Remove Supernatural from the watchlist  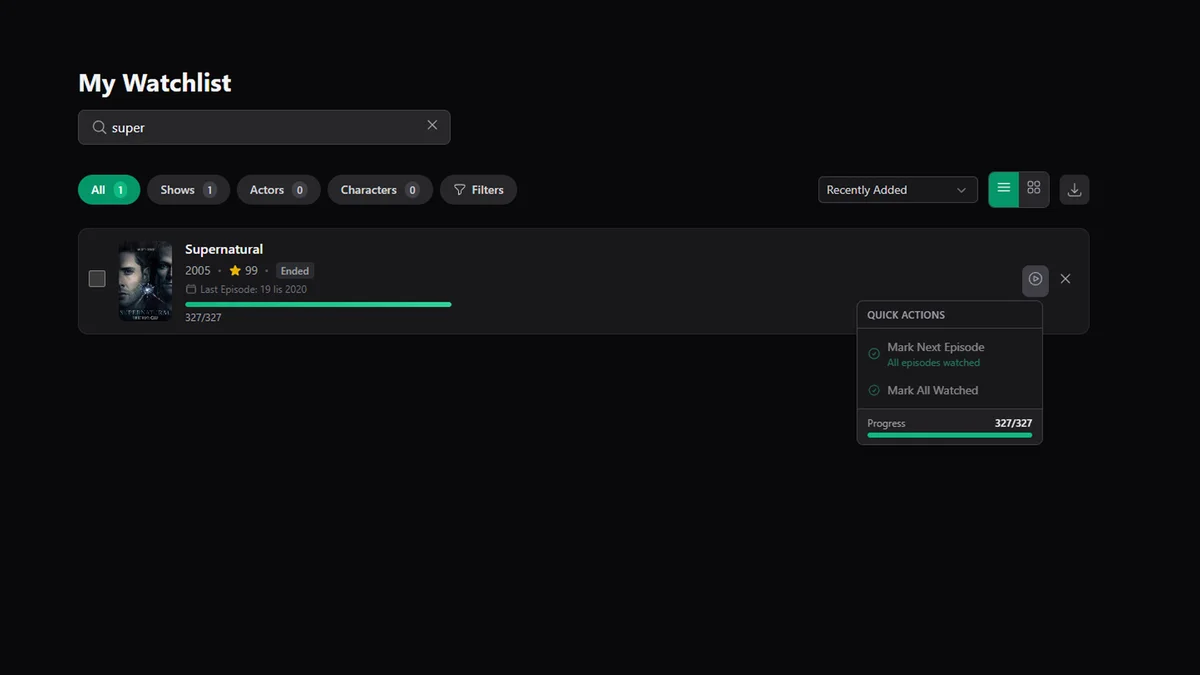(x=1065, y=279)
